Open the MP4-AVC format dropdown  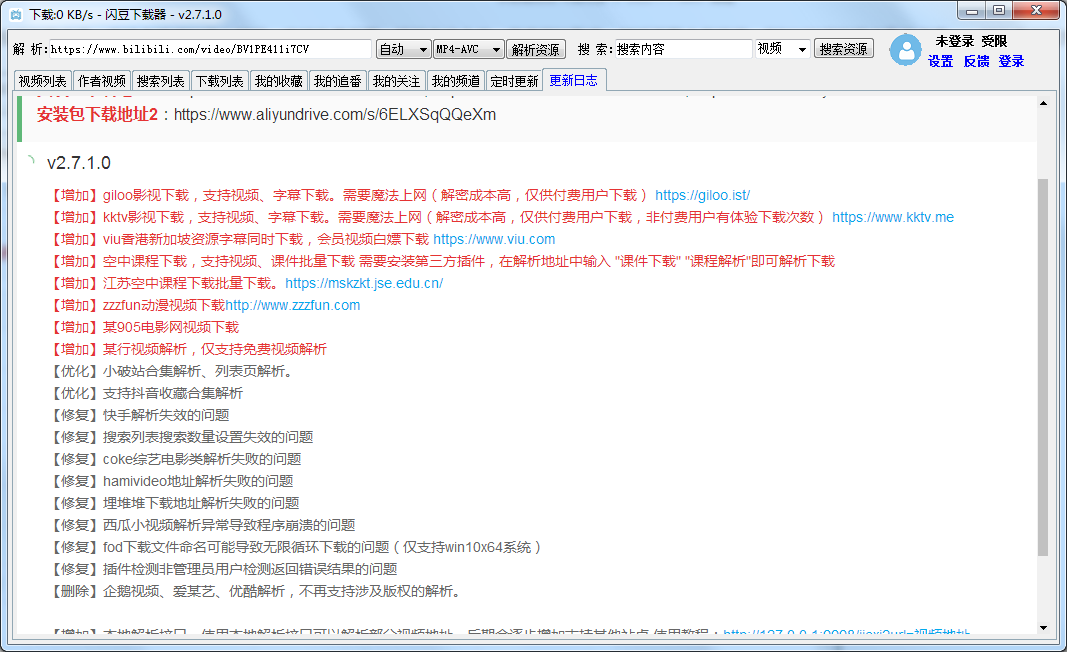click(469, 49)
